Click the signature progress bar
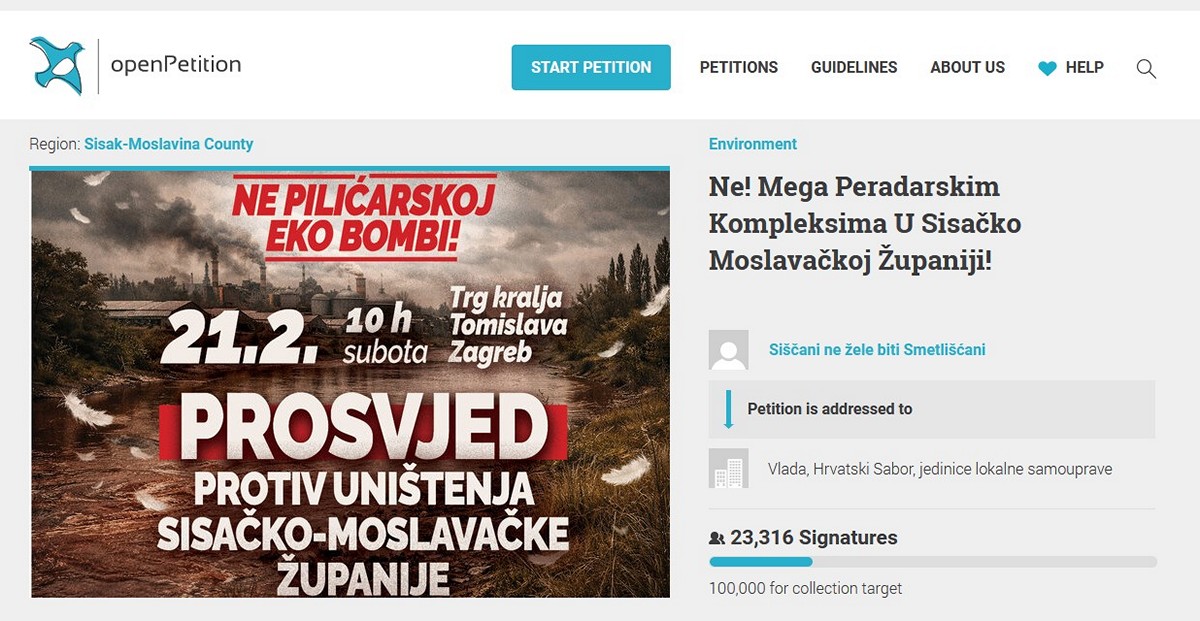Viewport: 1200px width, 621px height. point(932,562)
